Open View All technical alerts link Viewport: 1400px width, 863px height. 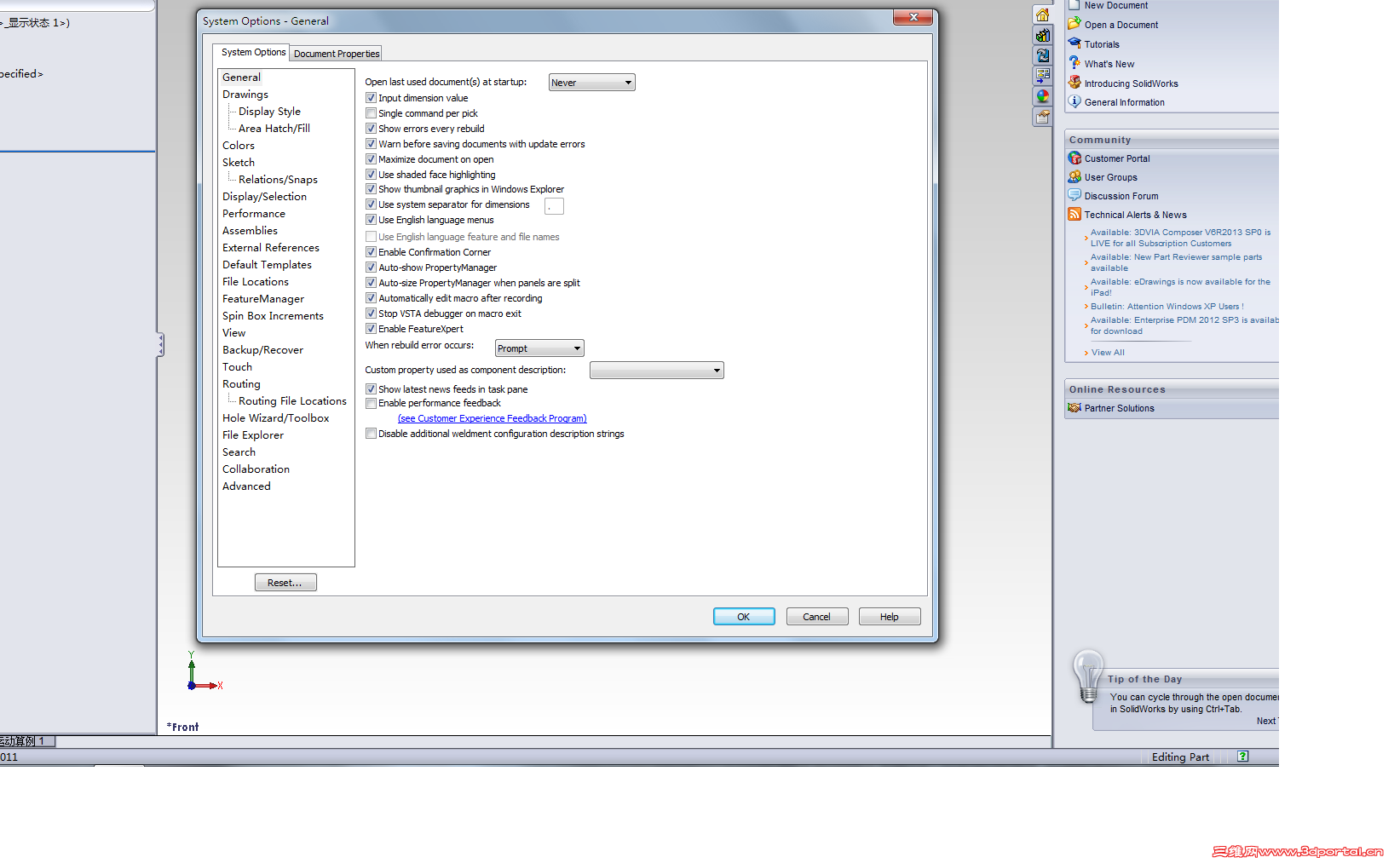[x=1108, y=353]
